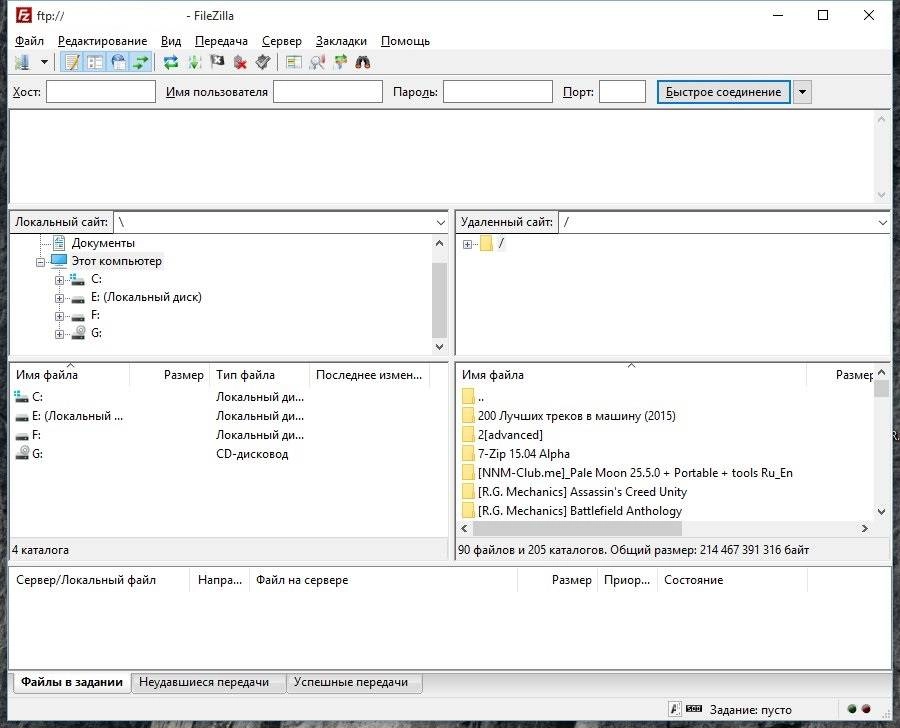This screenshot has width=900, height=728.
Task: Open directory listing filters dialog
Action: click(294, 62)
